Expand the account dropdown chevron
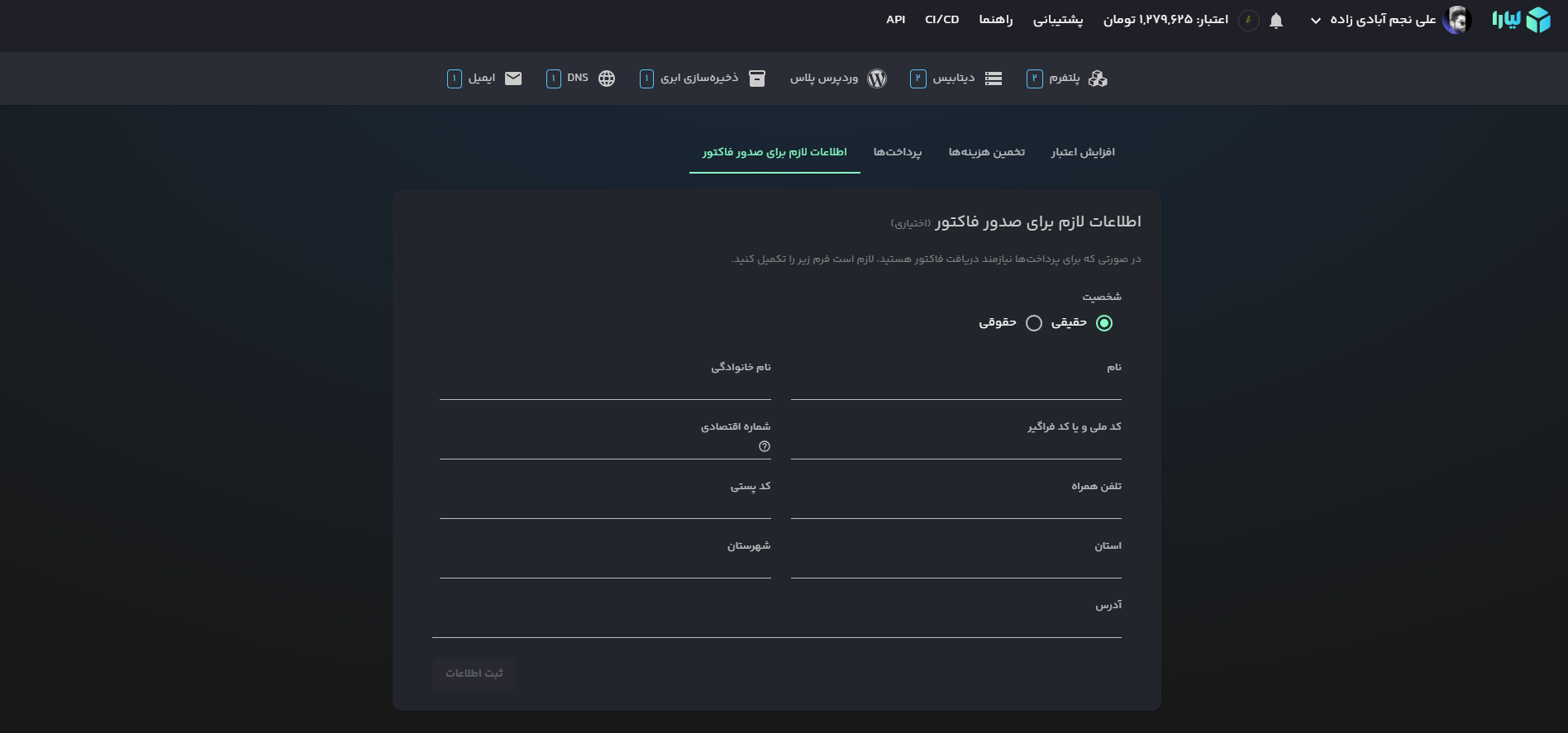This screenshot has width=1568, height=733. (x=1315, y=21)
